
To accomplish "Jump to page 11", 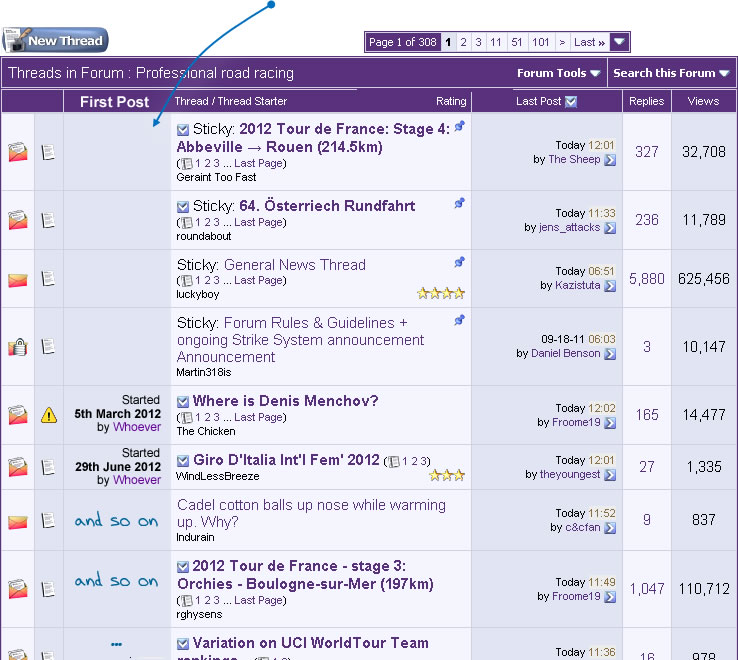I will click(496, 42).
